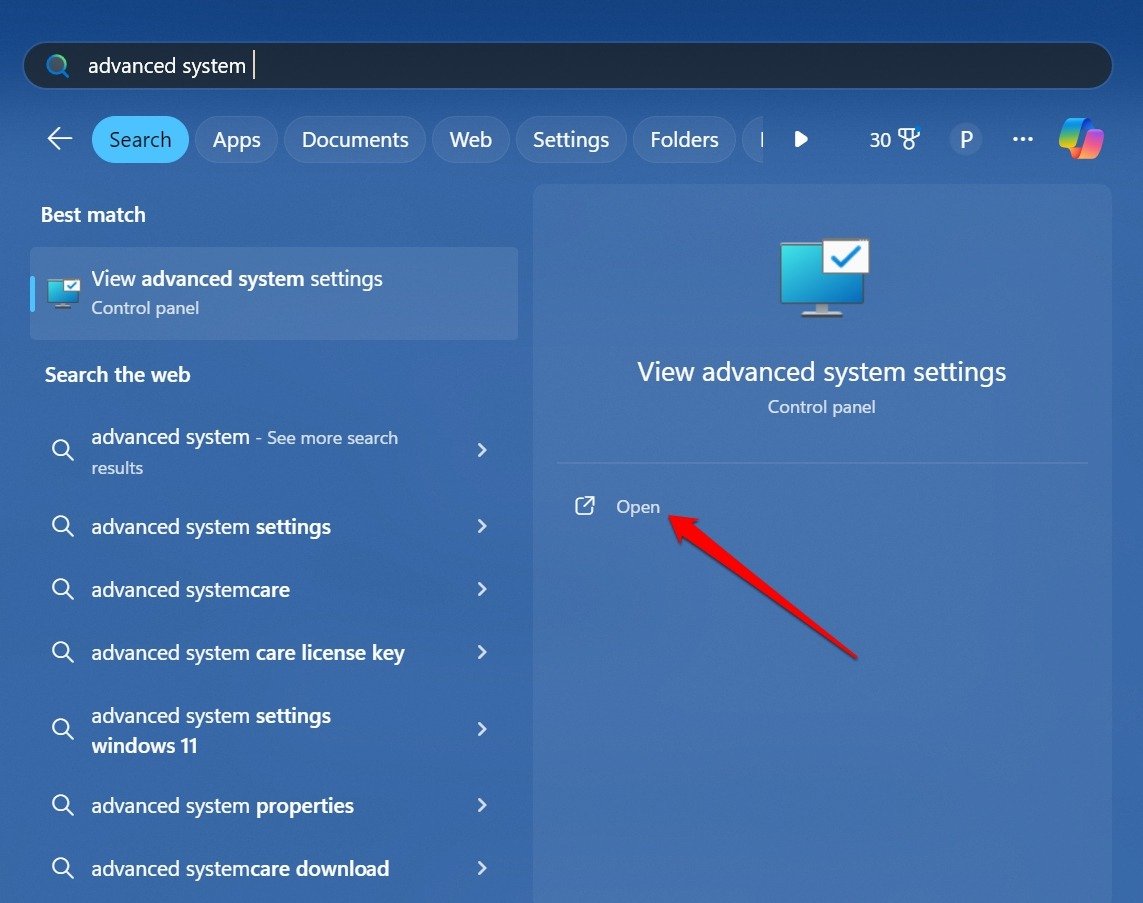Viewport: 1143px width, 903px height.
Task: Open the Copilot icon
Action: tap(1081, 138)
